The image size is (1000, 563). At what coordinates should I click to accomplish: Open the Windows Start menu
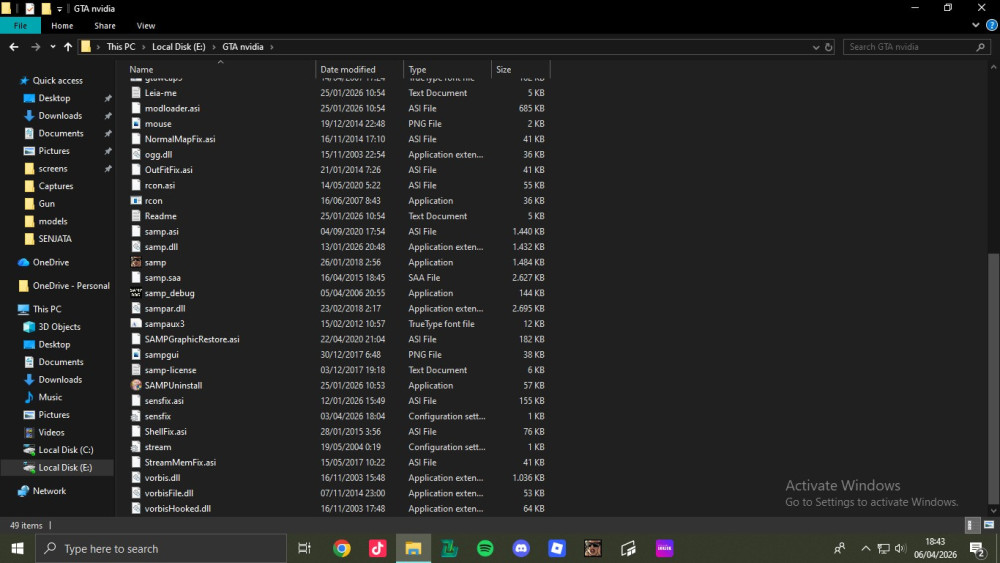[x=17, y=548]
